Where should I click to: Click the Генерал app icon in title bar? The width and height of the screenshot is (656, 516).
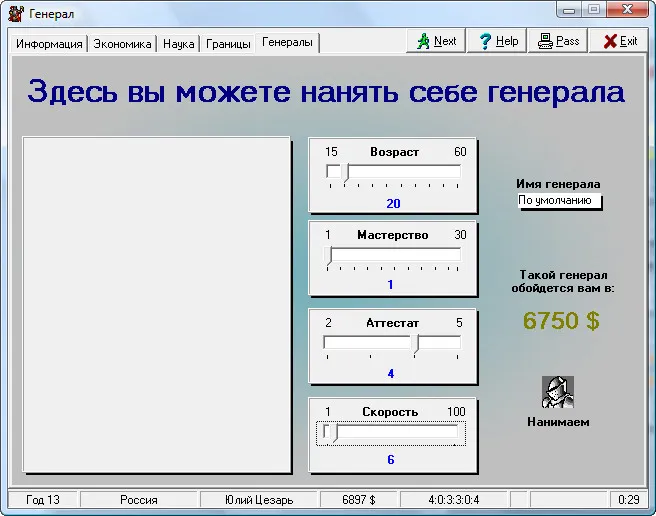[x=16, y=14]
